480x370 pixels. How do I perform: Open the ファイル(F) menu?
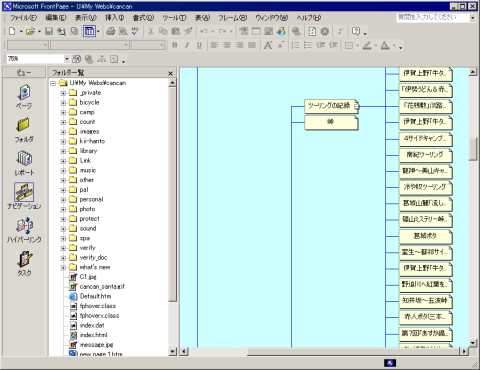coord(23,18)
